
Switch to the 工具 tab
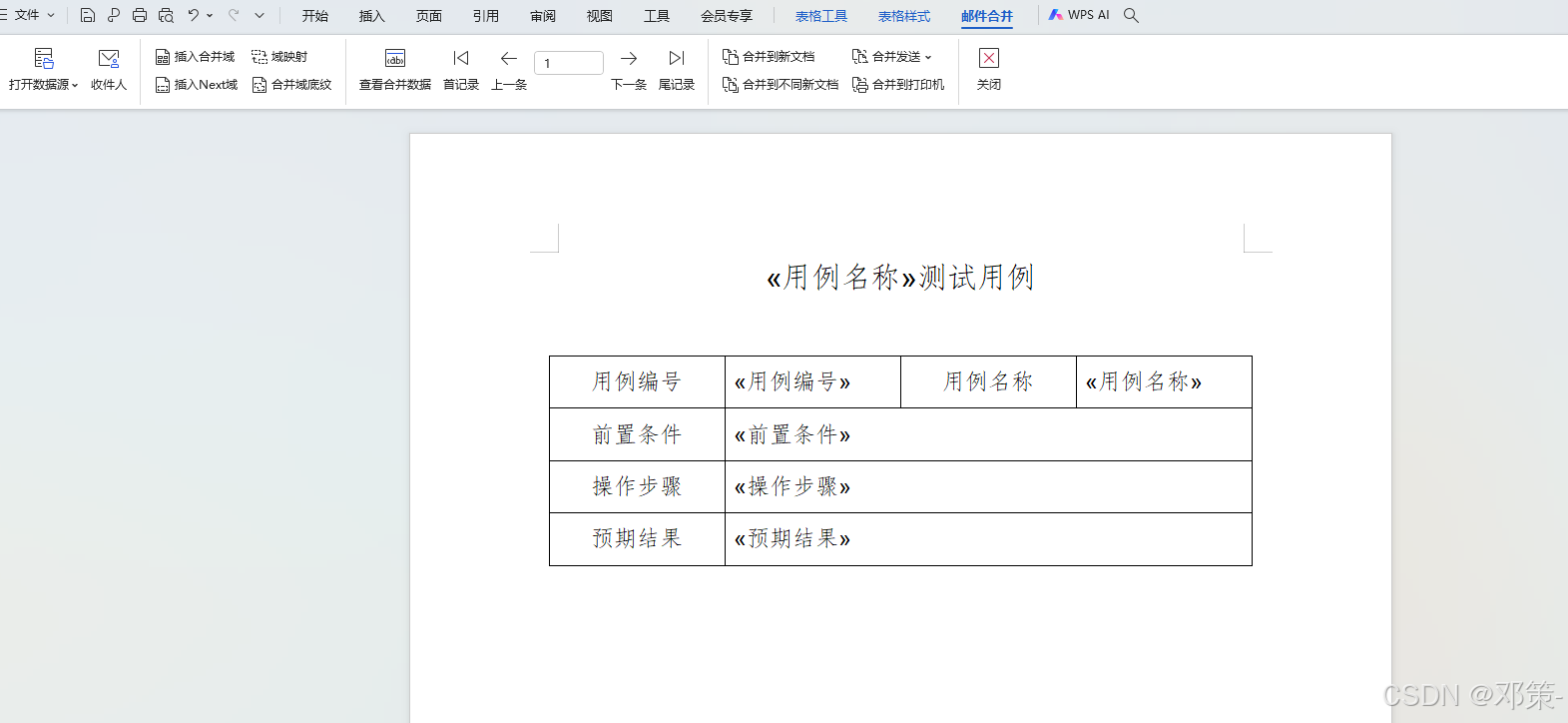point(657,16)
